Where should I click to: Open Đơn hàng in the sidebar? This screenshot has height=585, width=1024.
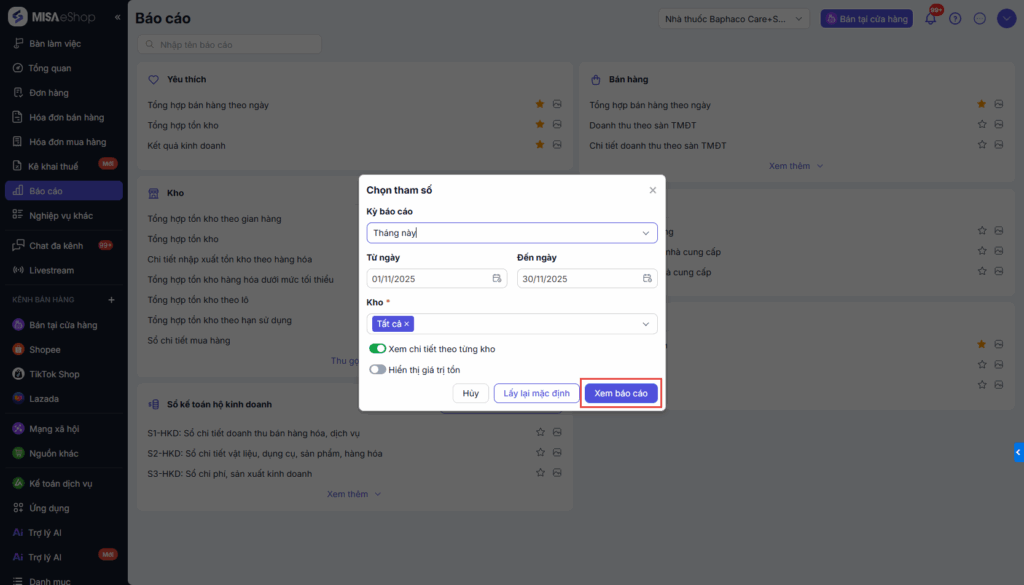coord(49,93)
